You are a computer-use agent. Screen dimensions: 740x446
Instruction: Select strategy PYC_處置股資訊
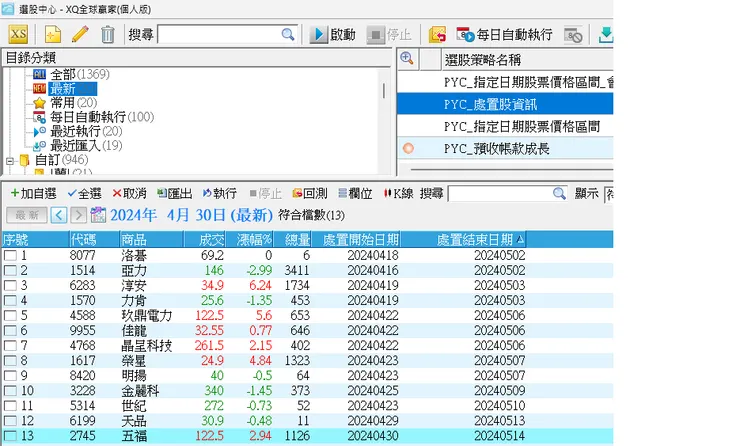tap(505, 104)
